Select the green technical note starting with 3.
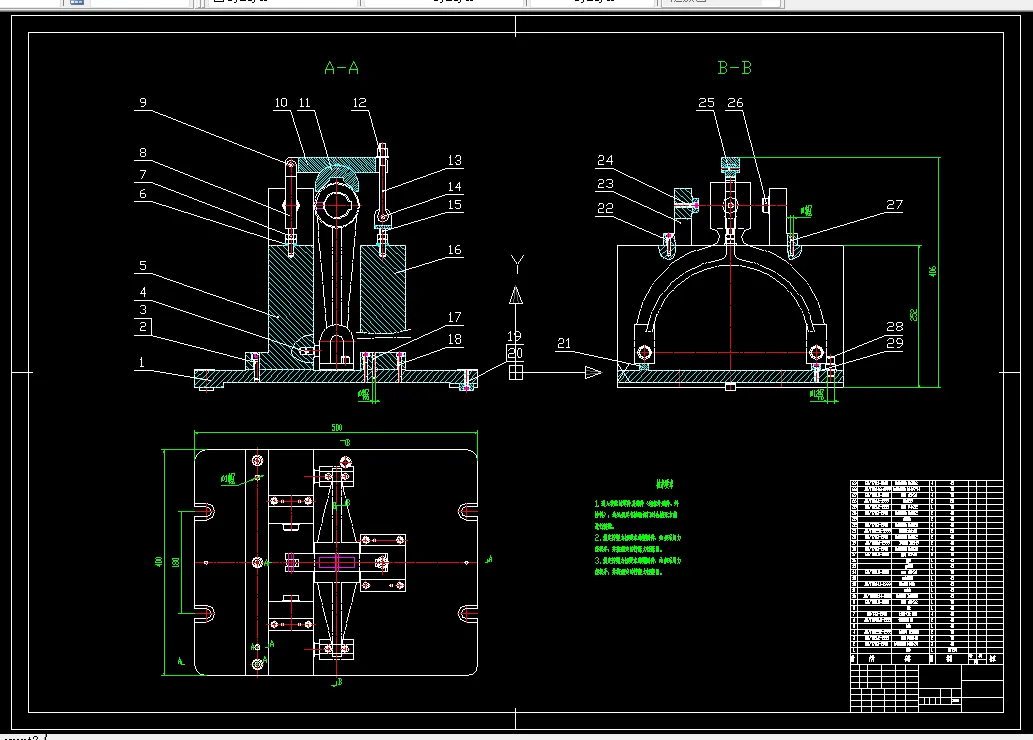The width and height of the screenshot is (1033, 740). pyautogui.click(x=638, y=566)
